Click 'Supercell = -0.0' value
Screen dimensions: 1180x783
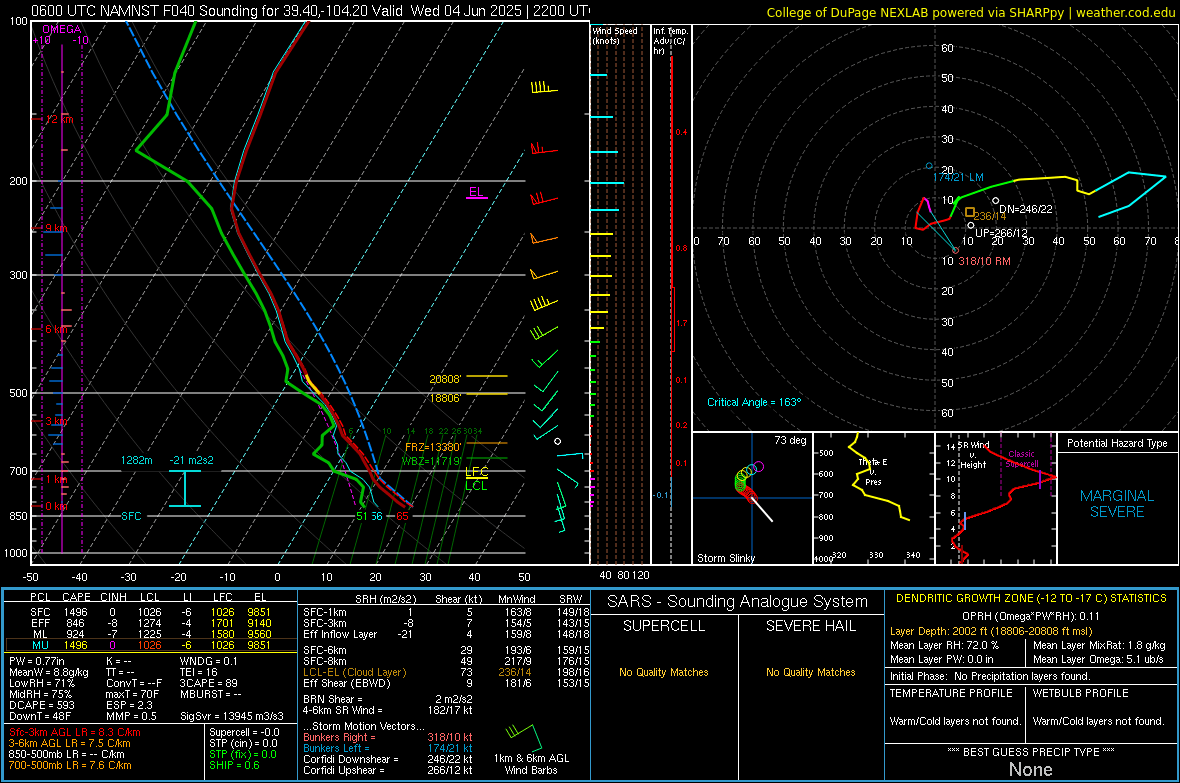tap(244, 732)
